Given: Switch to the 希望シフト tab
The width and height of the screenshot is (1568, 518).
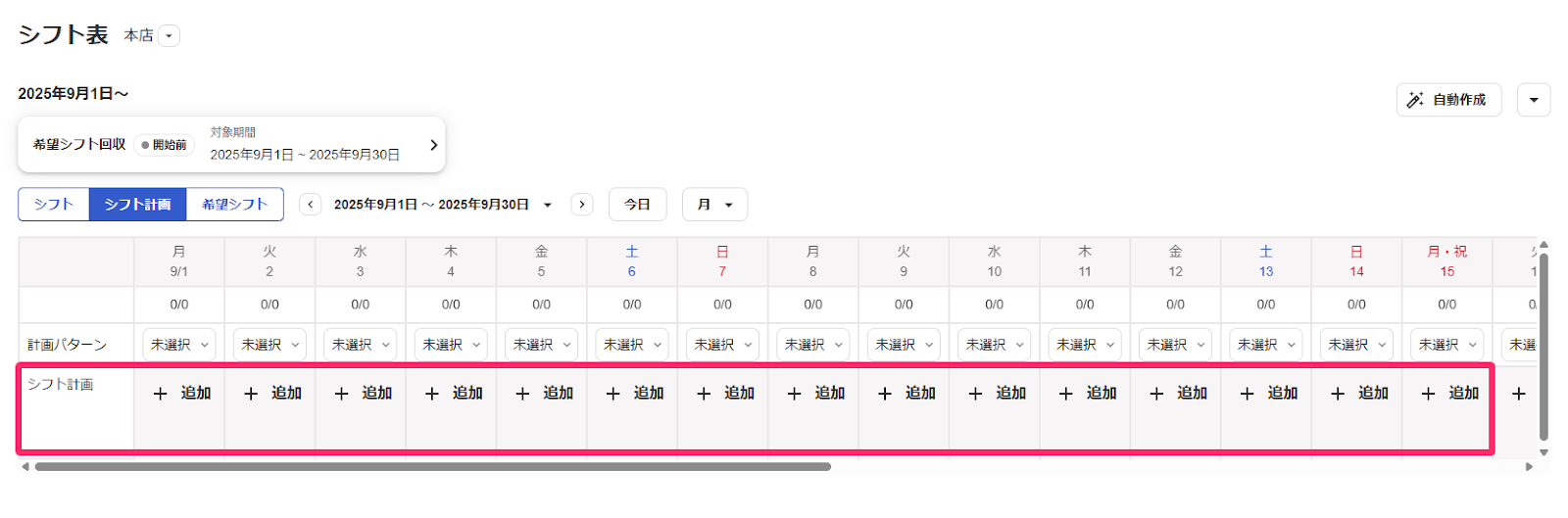Looking at the screenshot, I should [235, 205].
